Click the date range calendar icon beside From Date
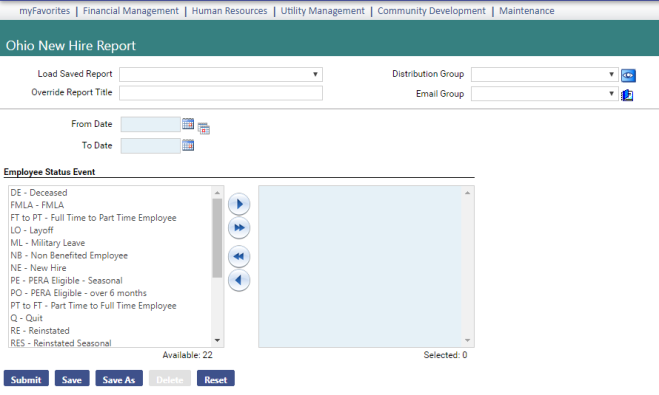Viewport: 659px width, 395px height. click(203, 128)
